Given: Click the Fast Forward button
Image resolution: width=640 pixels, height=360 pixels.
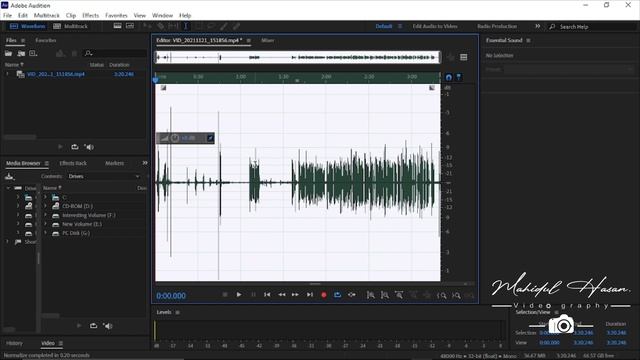Looking at the screenshot, I should click(x=295, y=295).
